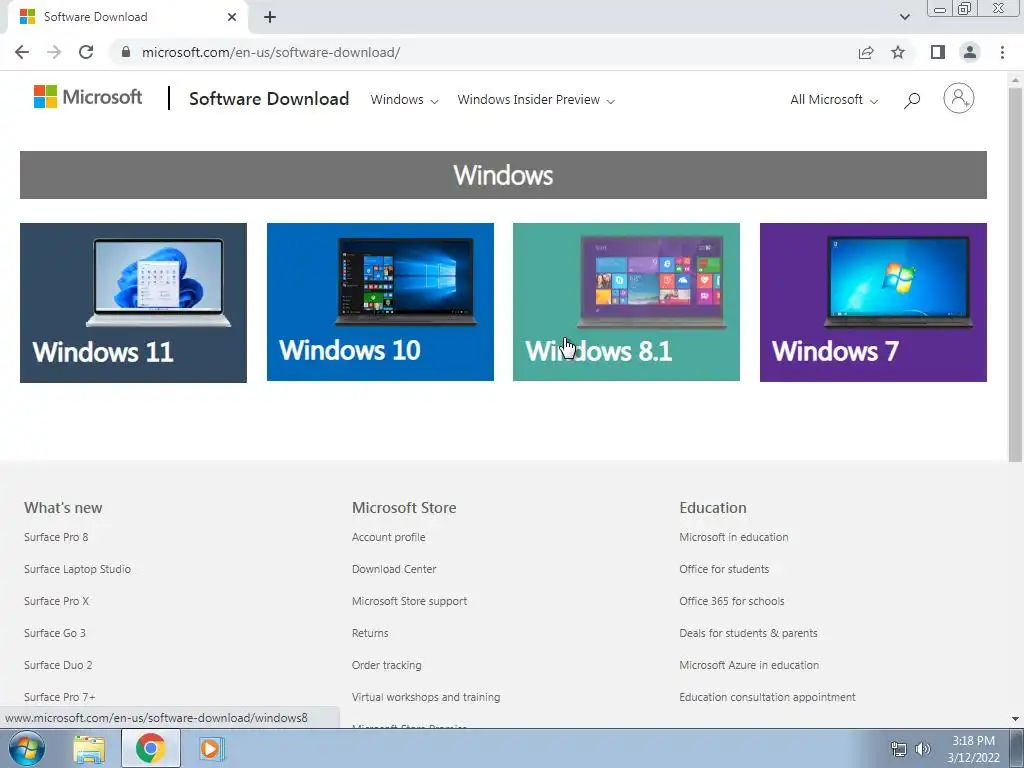Open the Chrome profile avatar
Screen dimensions: 1024x768
970,52
